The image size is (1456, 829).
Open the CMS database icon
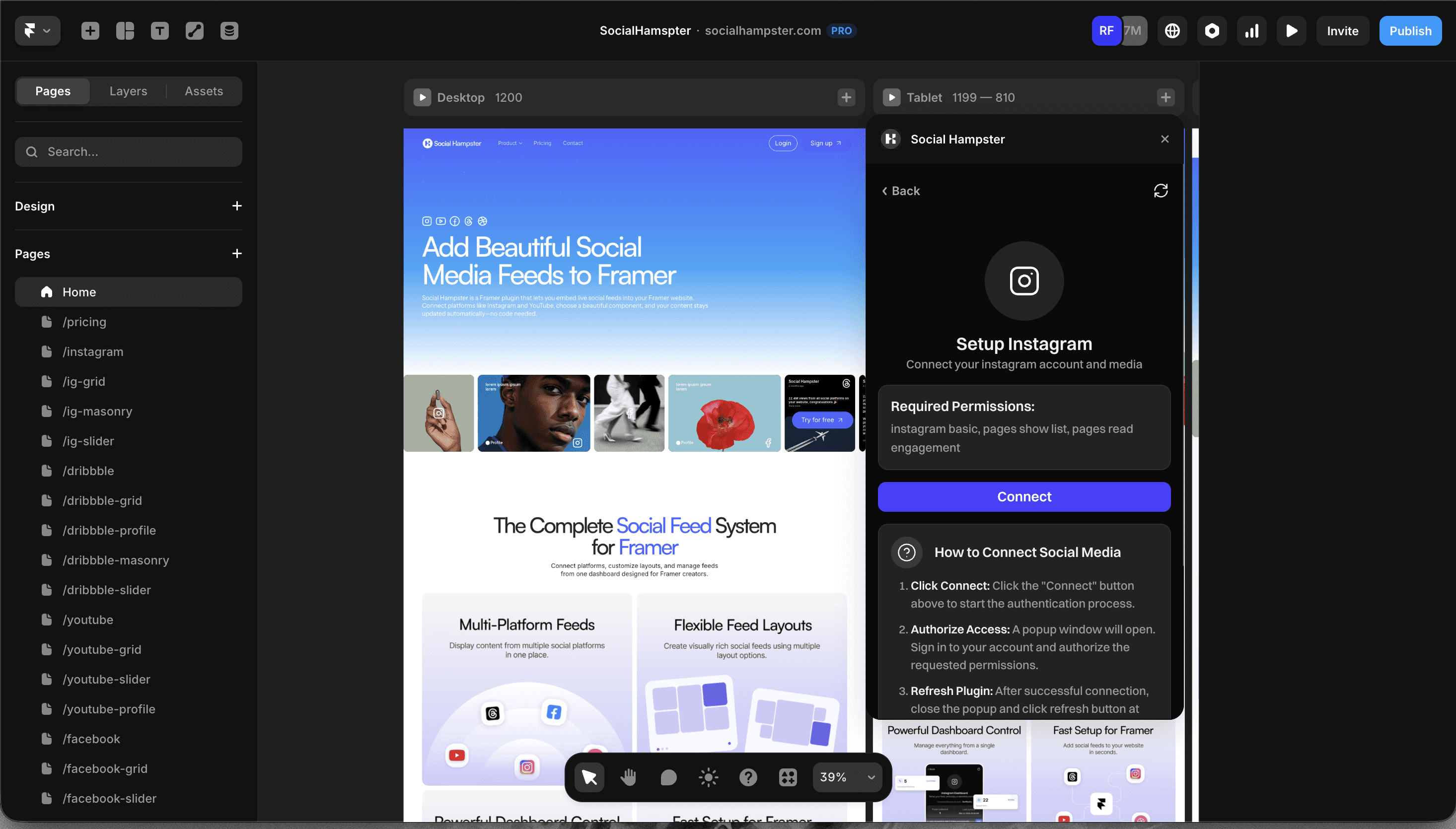229,31
